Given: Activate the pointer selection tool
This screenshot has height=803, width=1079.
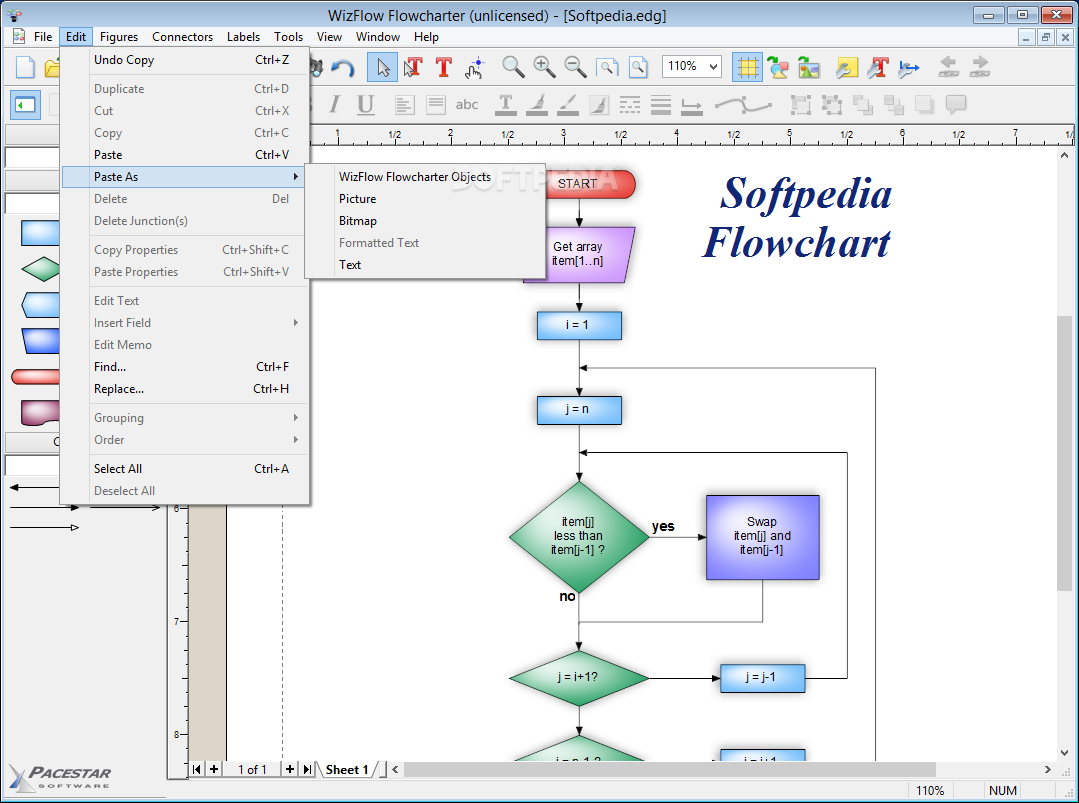Looking at the screenshot, I should (382, 67).
